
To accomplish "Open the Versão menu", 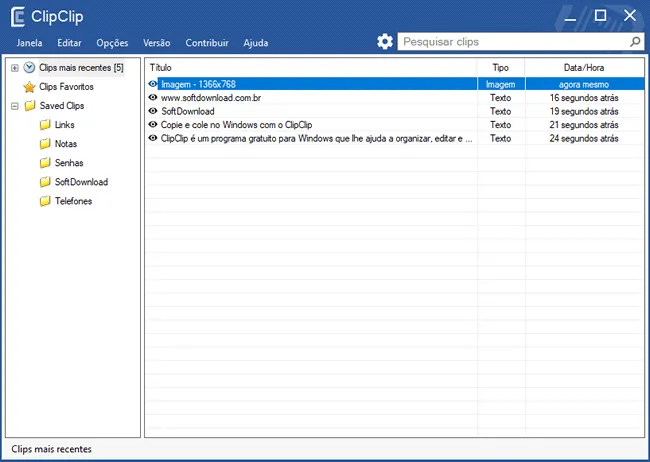I will (157, 43).
